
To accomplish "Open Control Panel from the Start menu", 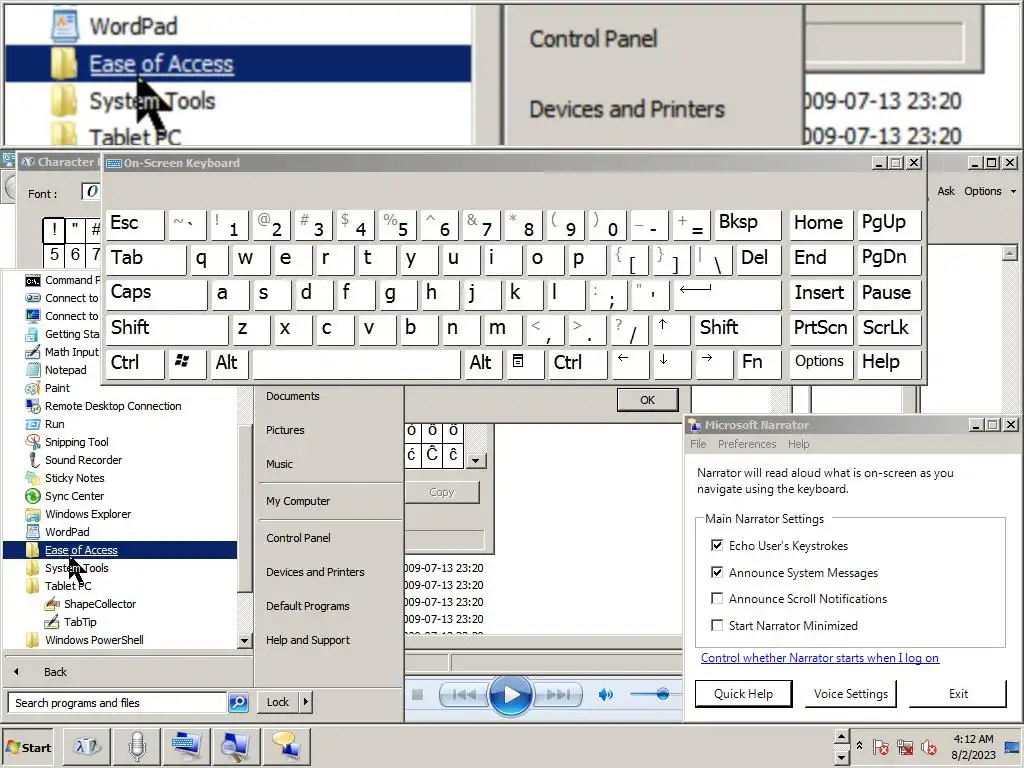I will point(298,538).
